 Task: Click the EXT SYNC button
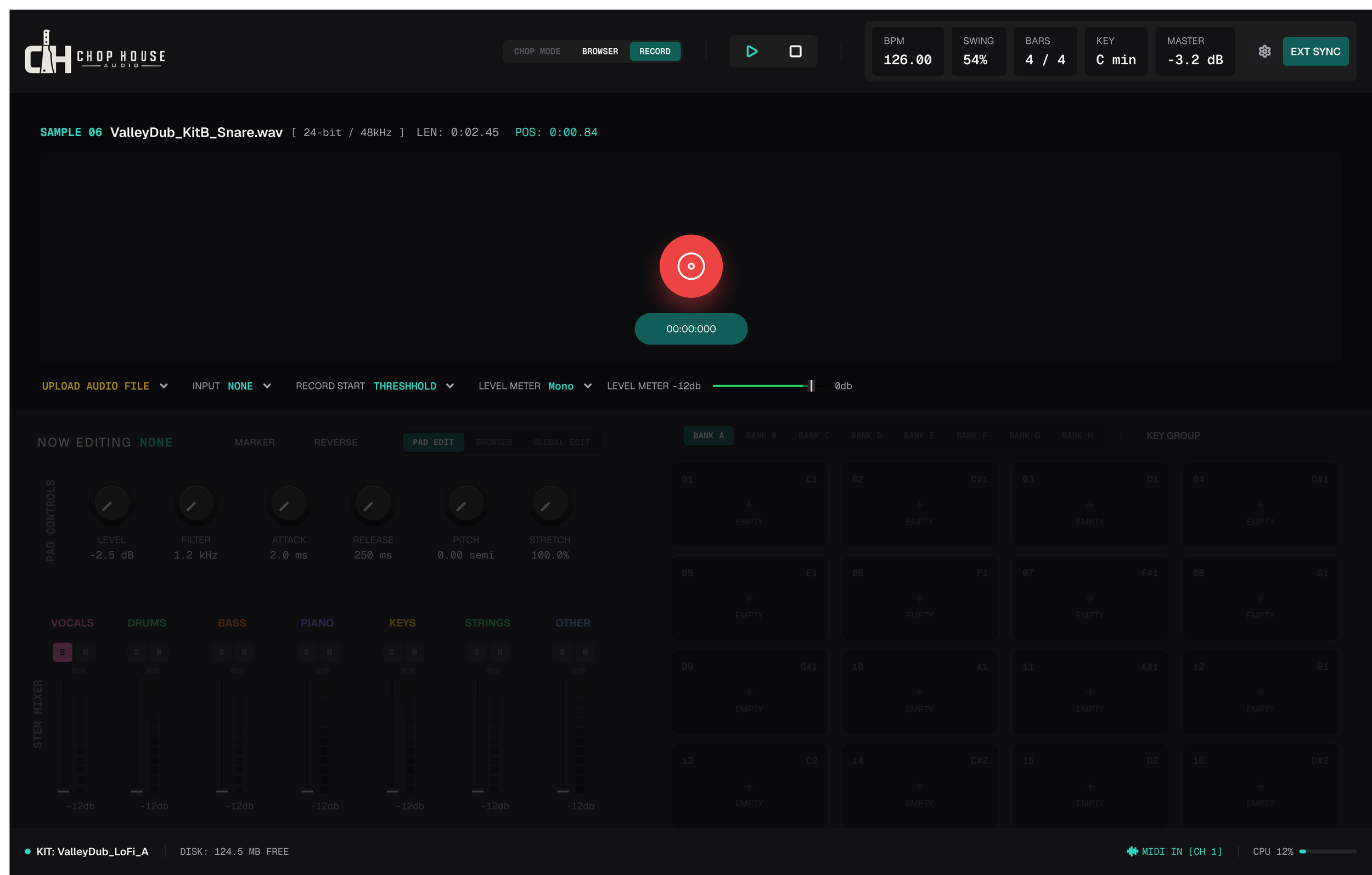click(x=1315, y=51)
